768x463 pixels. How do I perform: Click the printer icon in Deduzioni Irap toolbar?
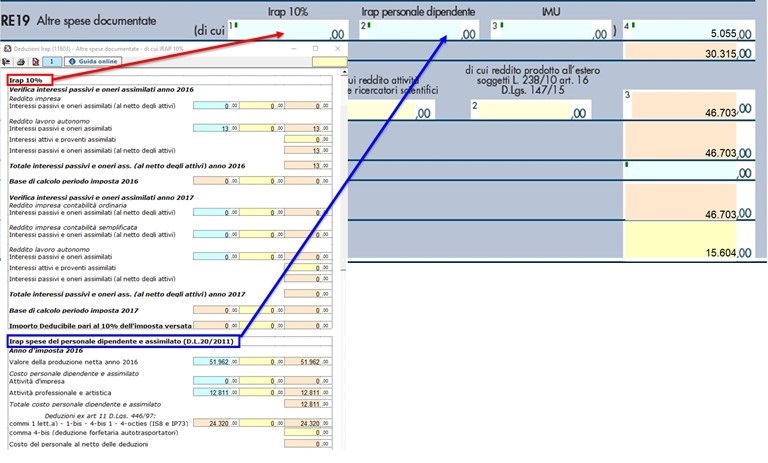tap(21, 62)
